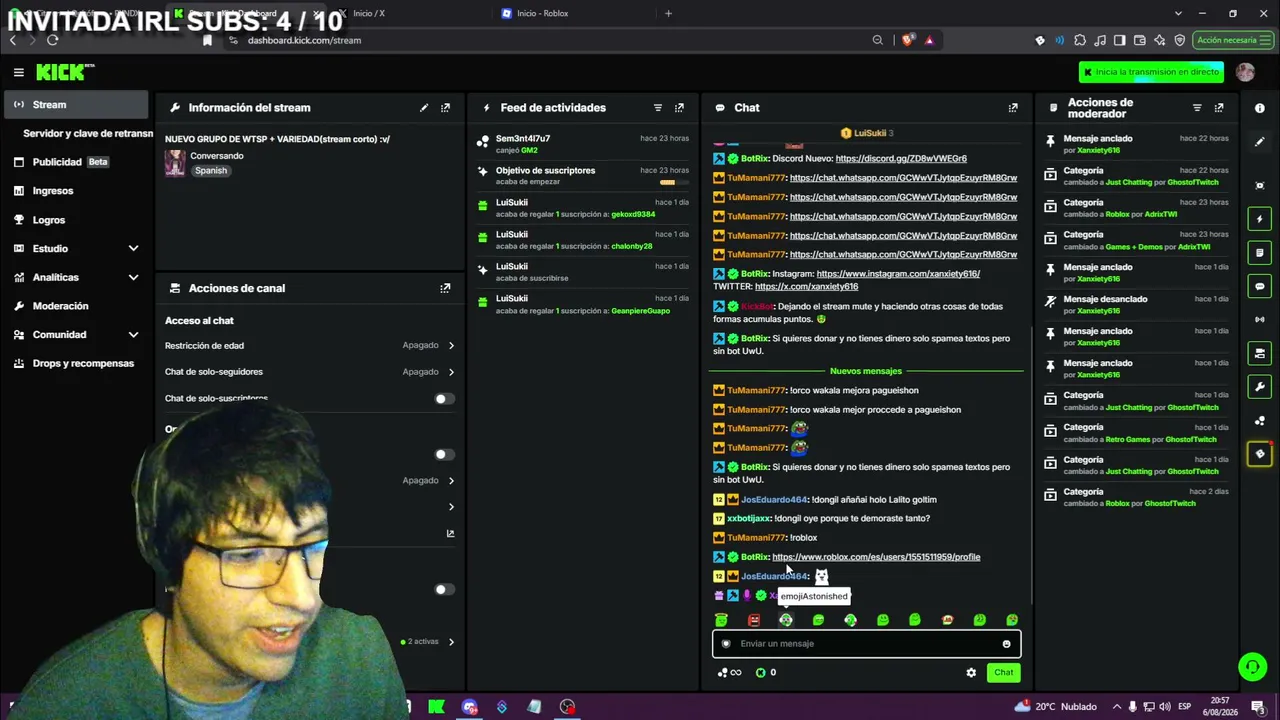This screenshot has height=720, width=1280.
Task: Toggle the wrench widget icon in right toolbar
Action: tap(1260, 387)
